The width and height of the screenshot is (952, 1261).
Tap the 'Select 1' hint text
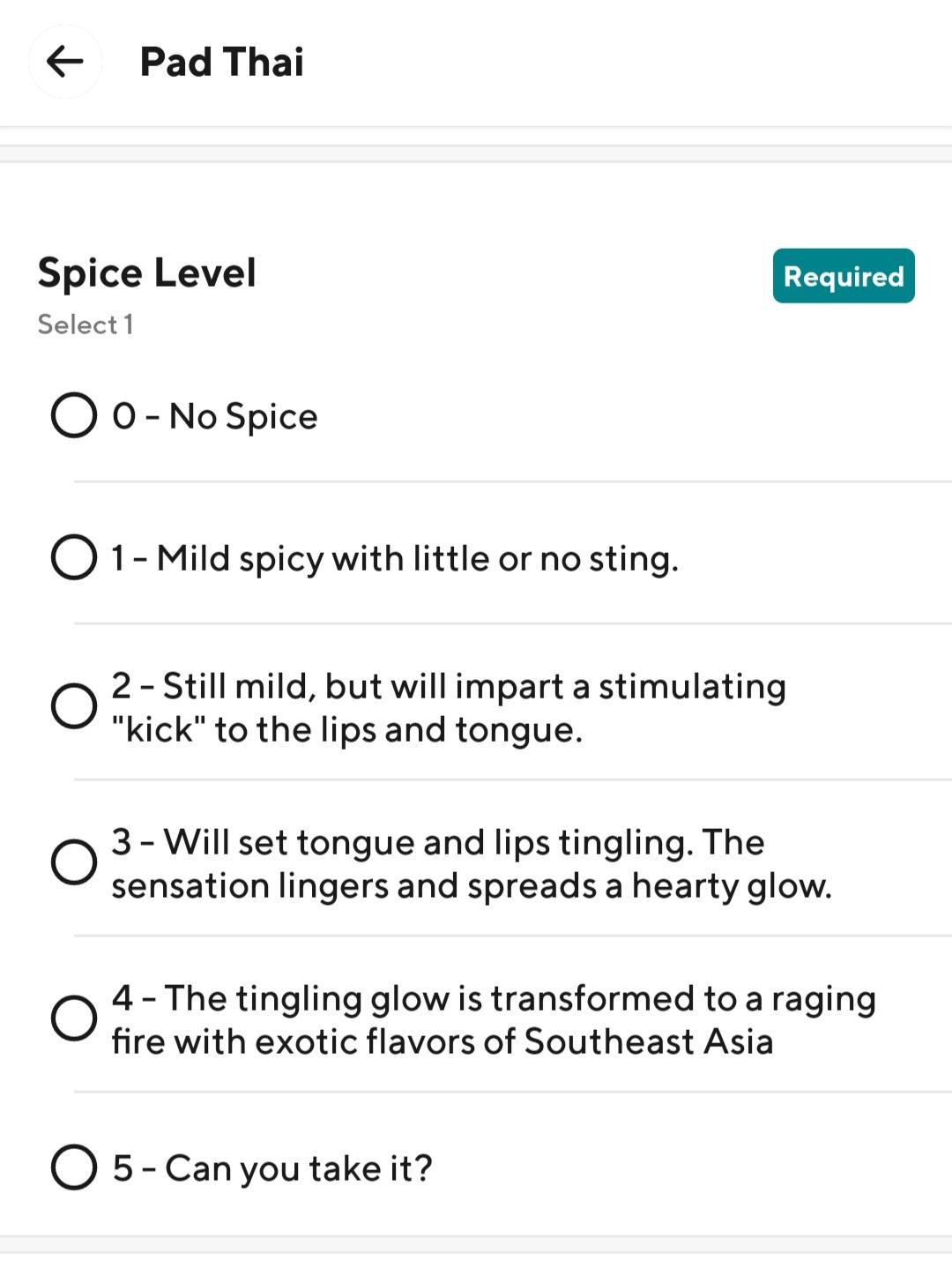tap(86, 325)
